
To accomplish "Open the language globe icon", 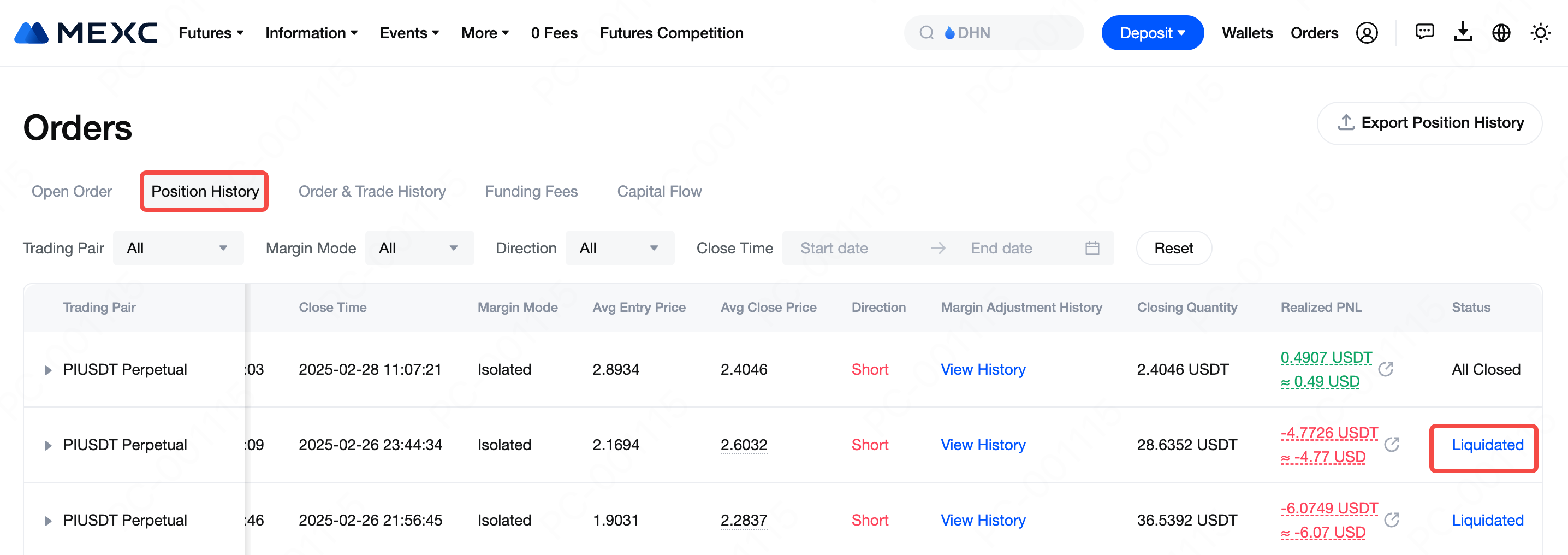I will (x=1501, y=33).
